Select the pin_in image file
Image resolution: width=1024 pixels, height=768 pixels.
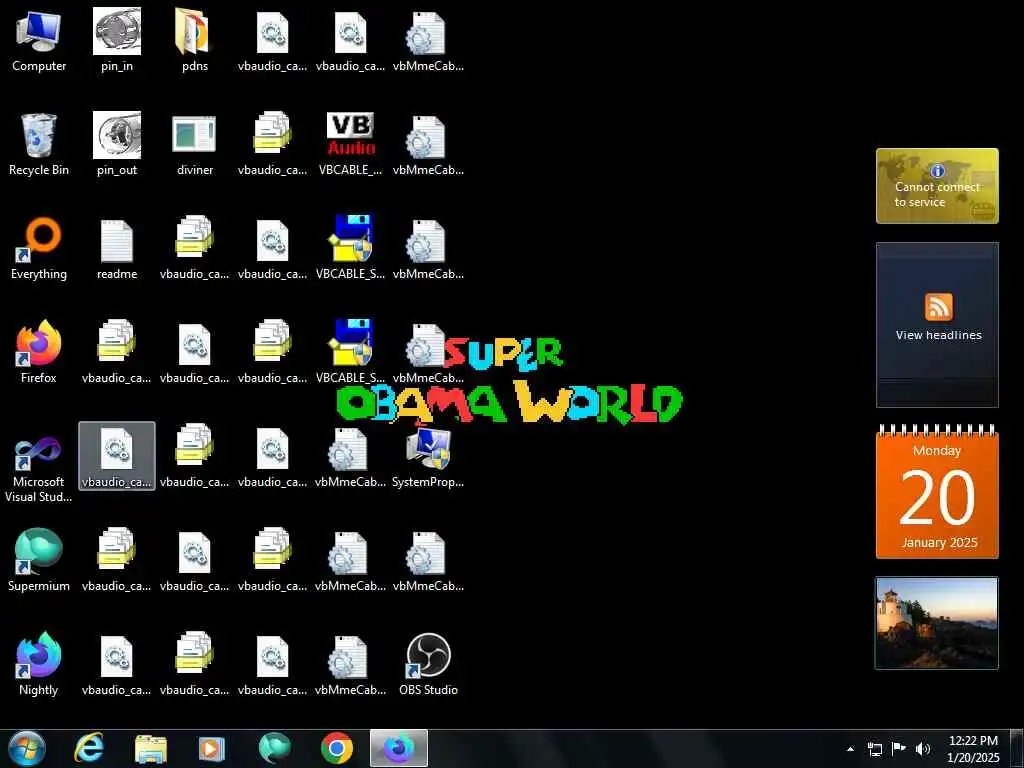click(x=117, y=39)
